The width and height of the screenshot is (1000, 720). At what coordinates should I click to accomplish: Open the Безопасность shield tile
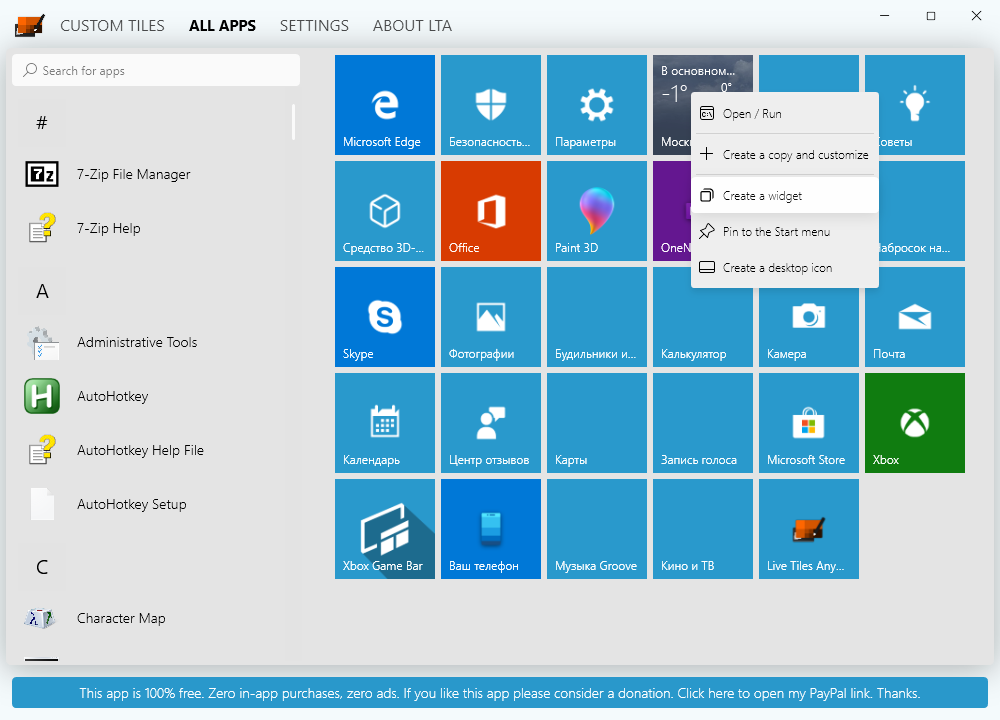point(490,105)
